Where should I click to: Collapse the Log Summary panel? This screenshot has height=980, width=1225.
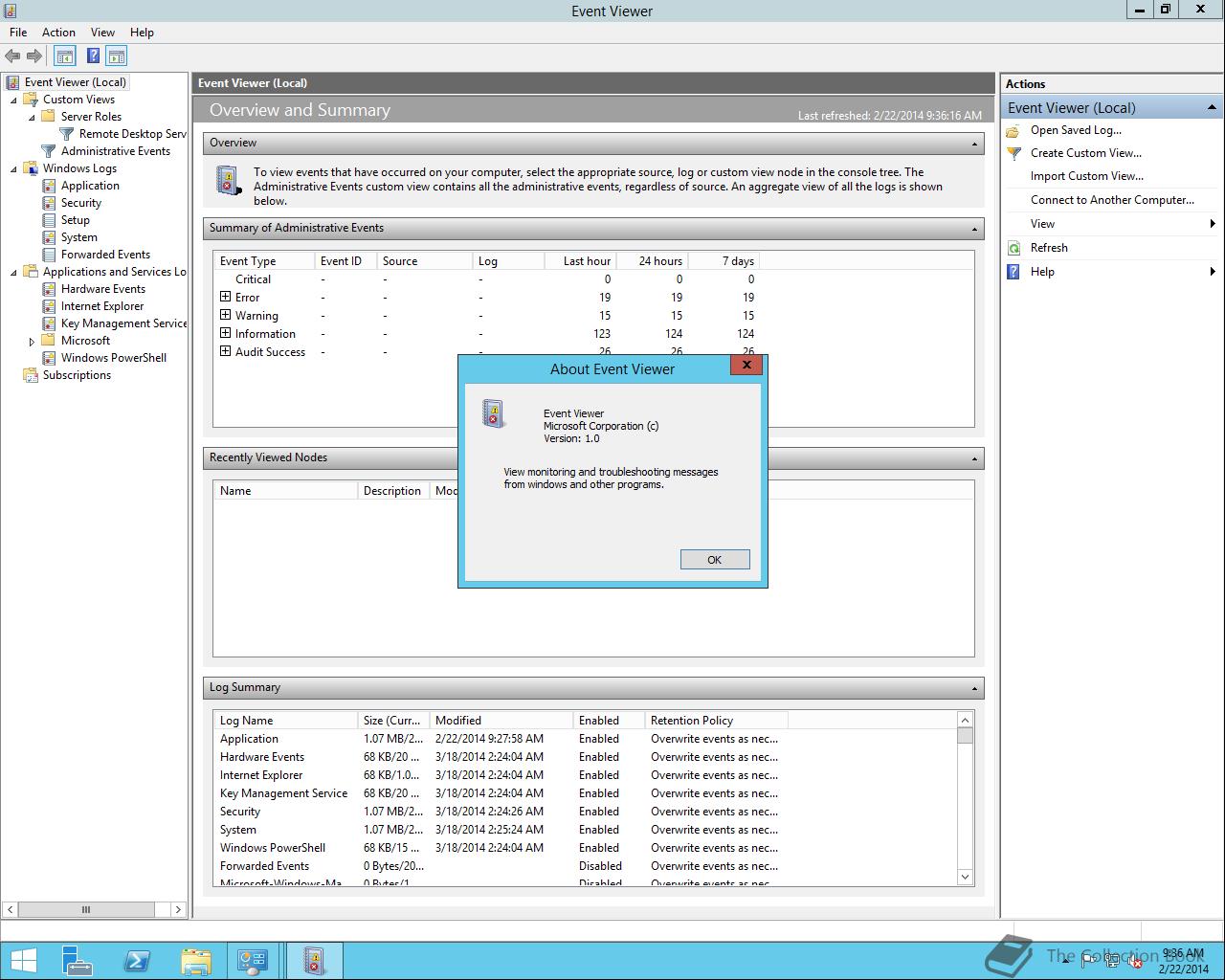pyautogui.click(x=972, y=687)
